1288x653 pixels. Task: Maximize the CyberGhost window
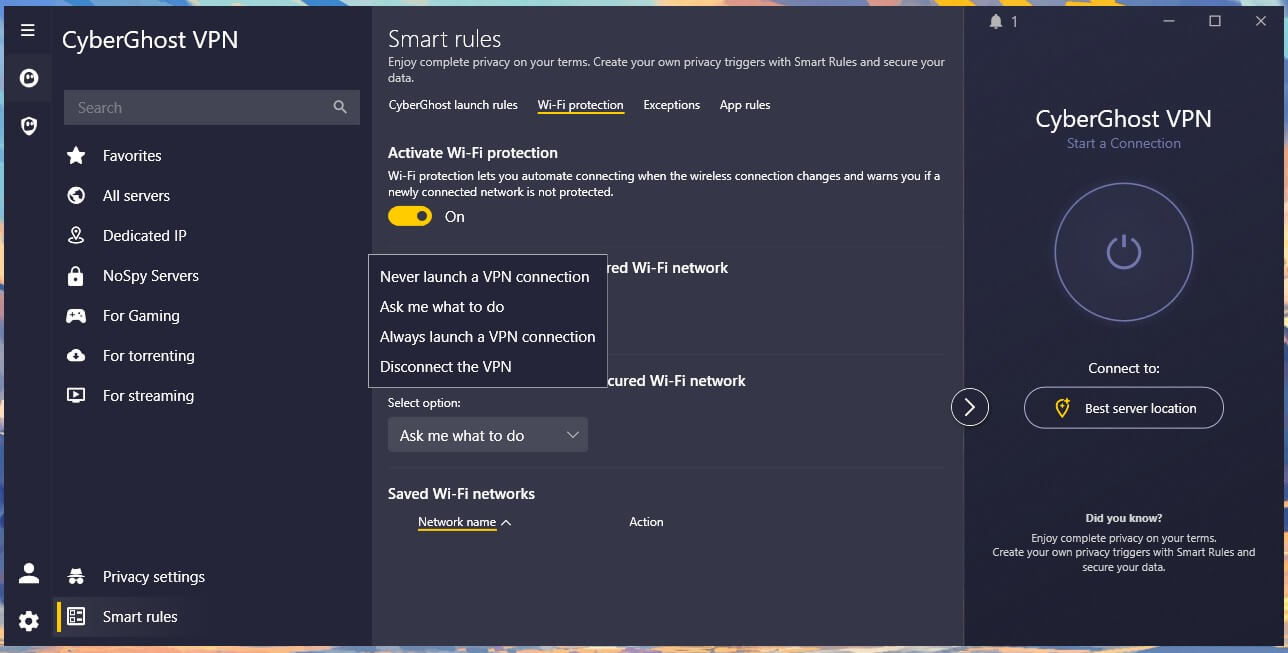[1215, 21]
